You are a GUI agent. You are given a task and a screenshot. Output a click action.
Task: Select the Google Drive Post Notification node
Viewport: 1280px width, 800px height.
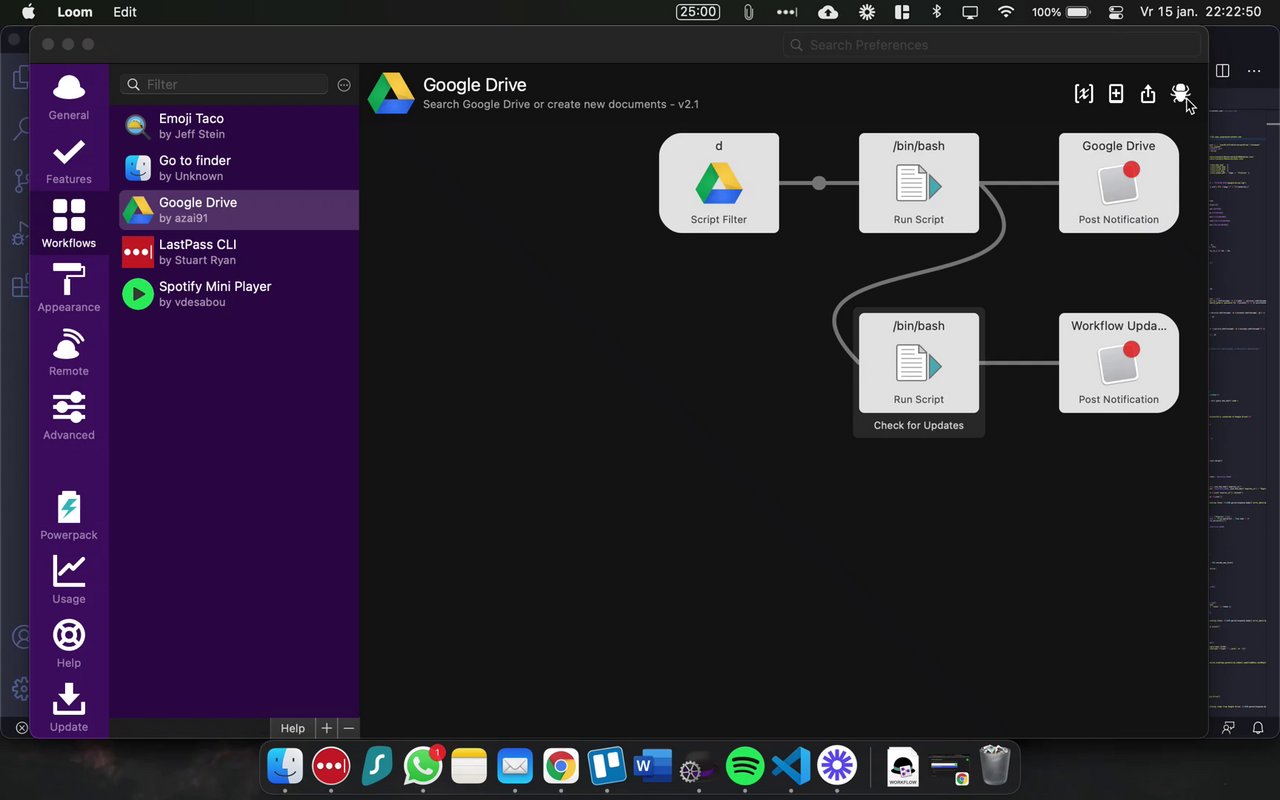(x=1119, y=183)
